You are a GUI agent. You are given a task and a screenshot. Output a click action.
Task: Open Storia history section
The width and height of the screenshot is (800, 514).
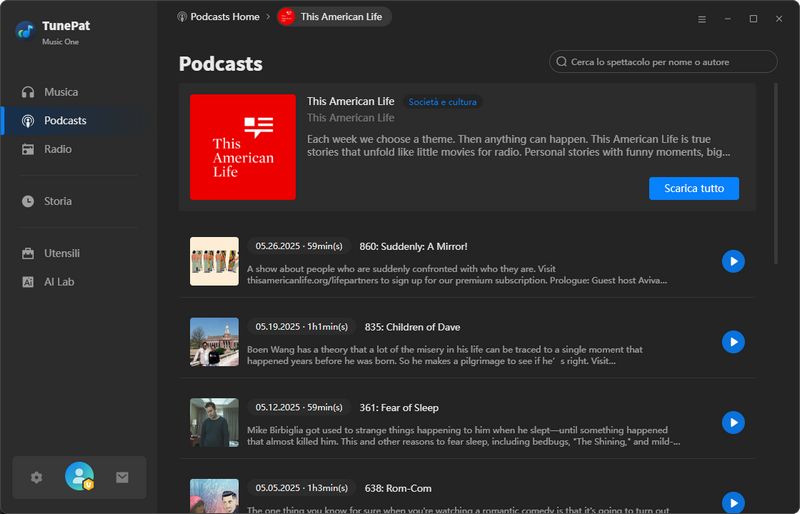pos(58,201)
